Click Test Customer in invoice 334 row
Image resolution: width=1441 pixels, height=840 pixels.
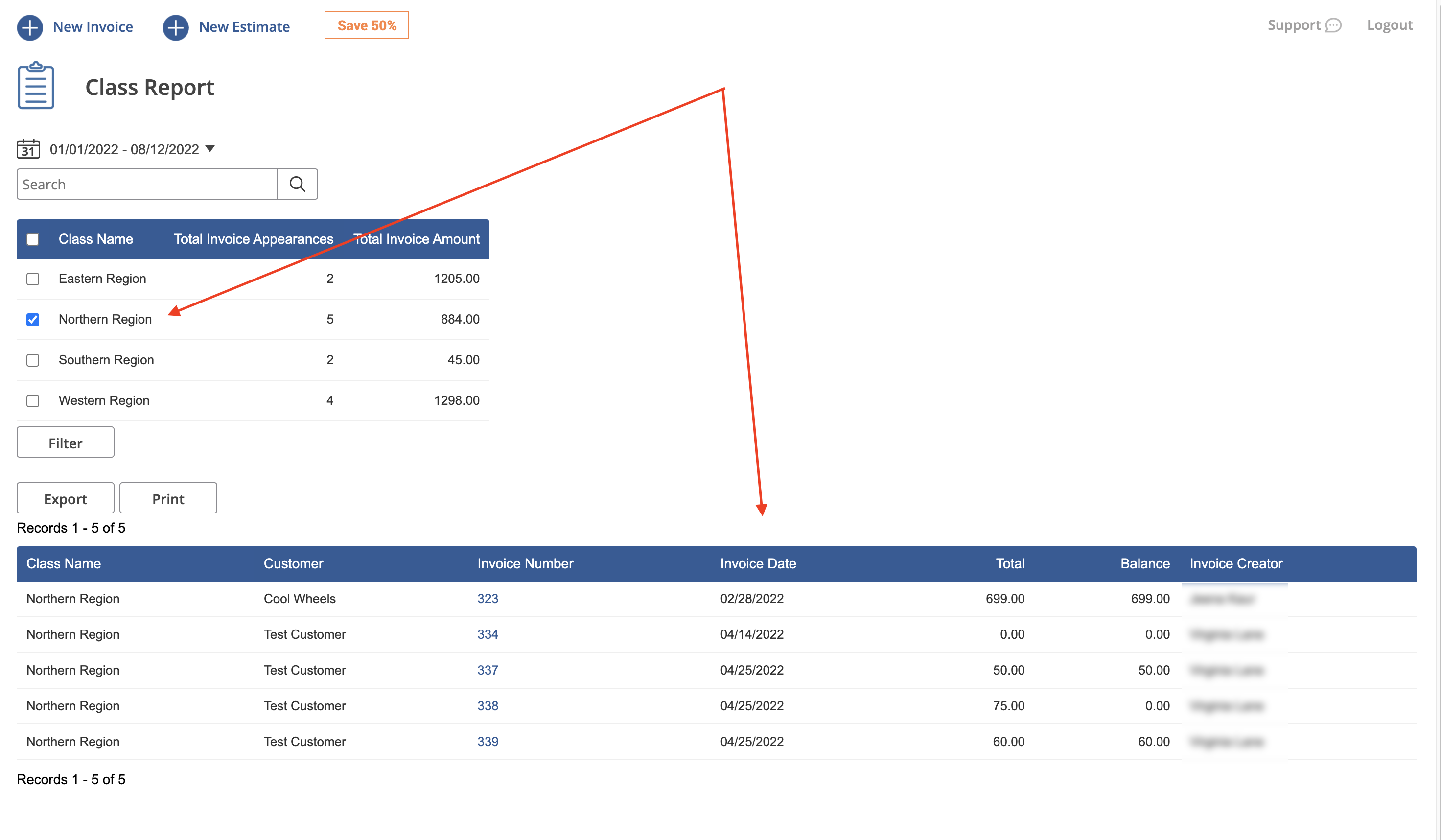point(305,634)
